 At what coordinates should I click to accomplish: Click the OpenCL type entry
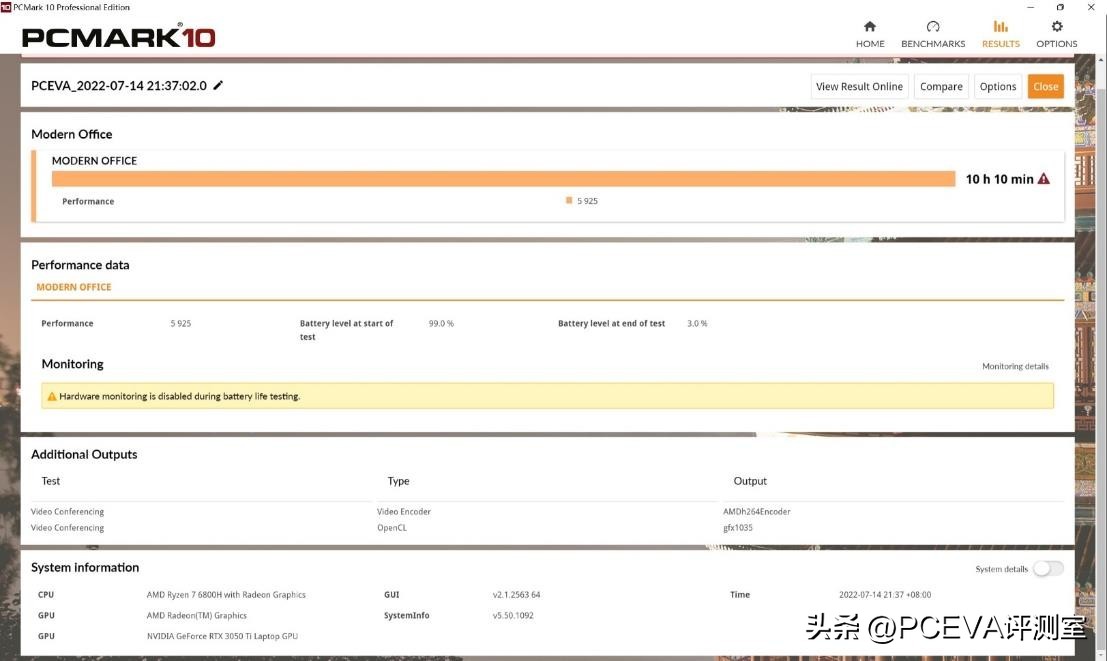click(x=392, y=528)
